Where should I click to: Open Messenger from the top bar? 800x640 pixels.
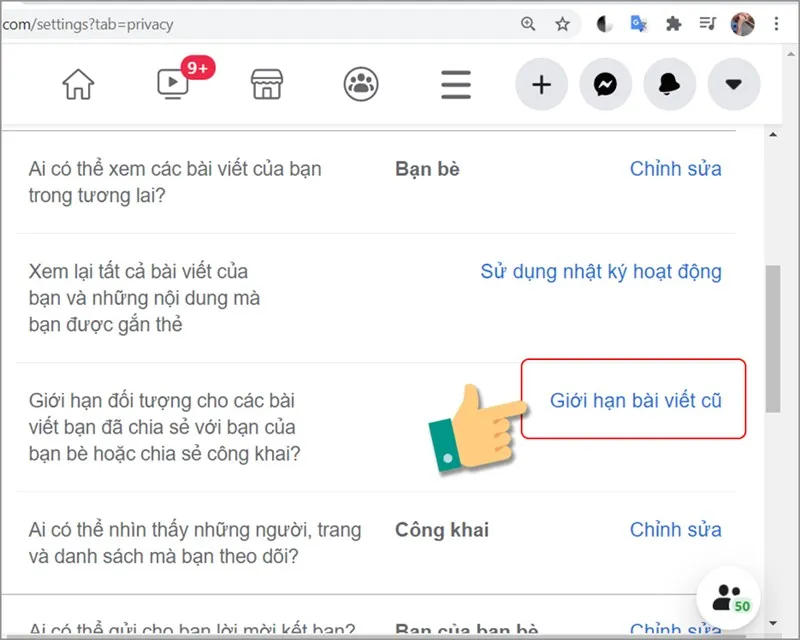606,85
